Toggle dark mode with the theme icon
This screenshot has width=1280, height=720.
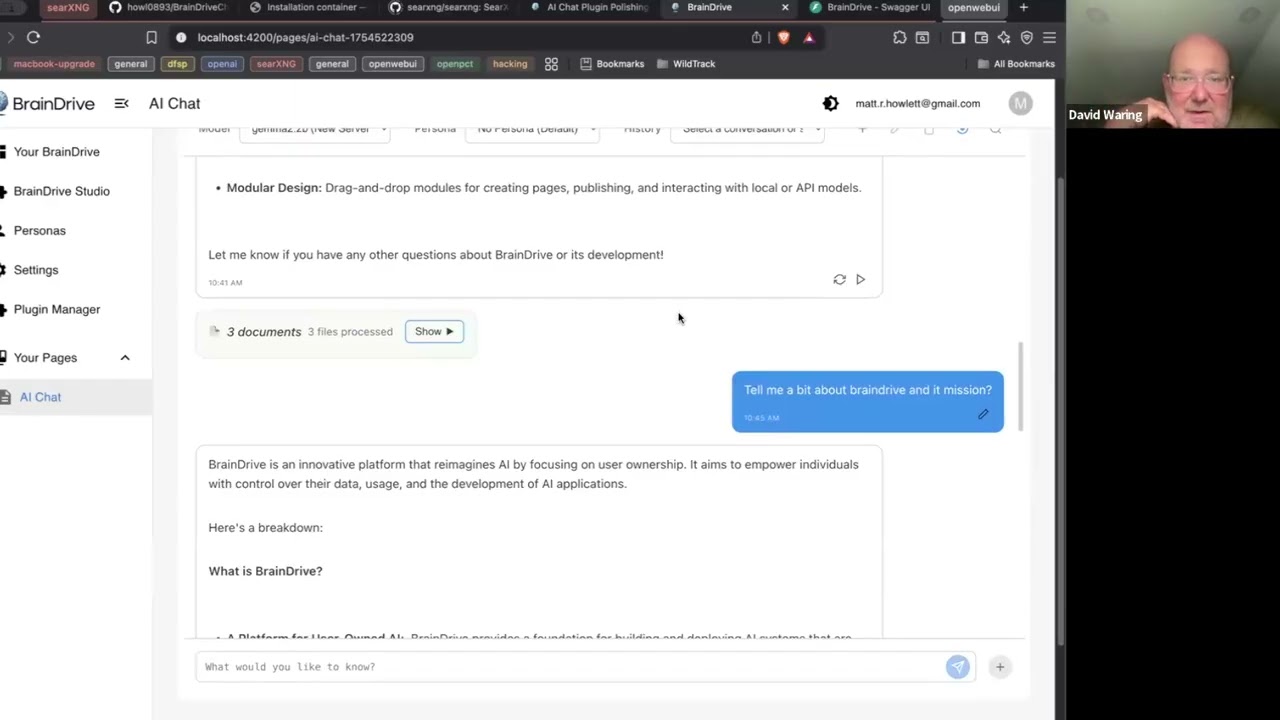point(830,104)
